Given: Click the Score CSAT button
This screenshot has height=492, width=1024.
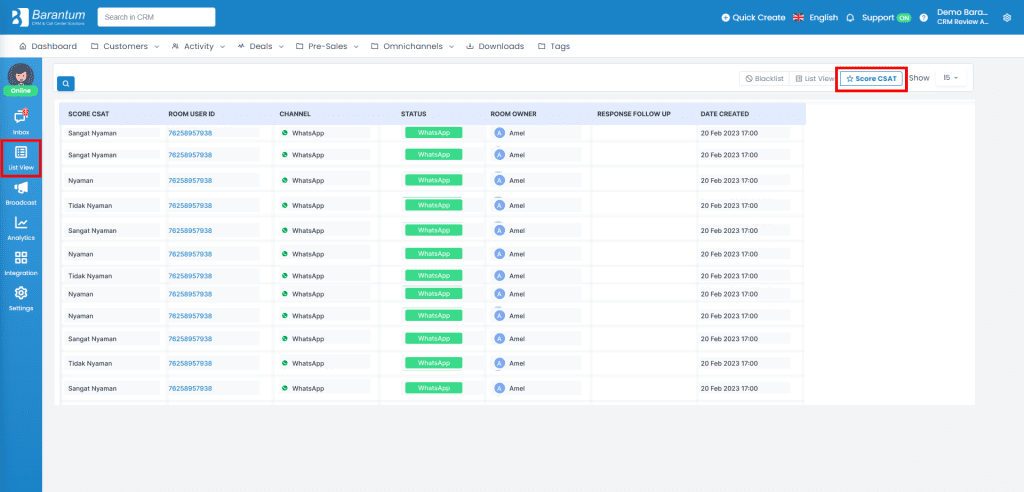Looking at the screenshot, I should (871, 78).
